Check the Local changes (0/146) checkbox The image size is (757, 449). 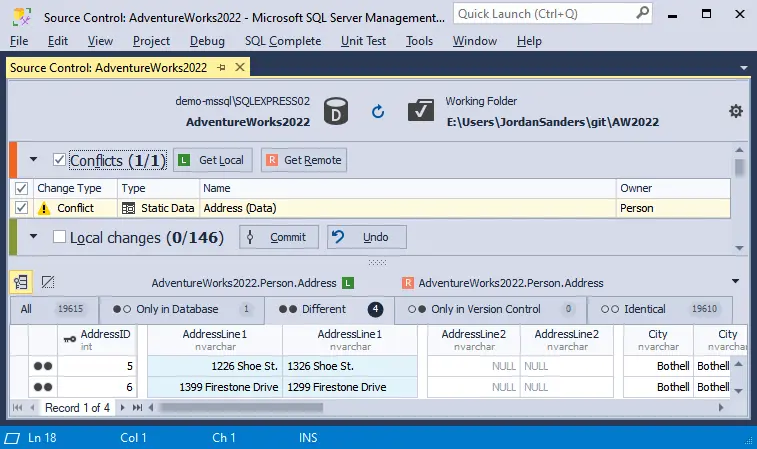(59, 237)
